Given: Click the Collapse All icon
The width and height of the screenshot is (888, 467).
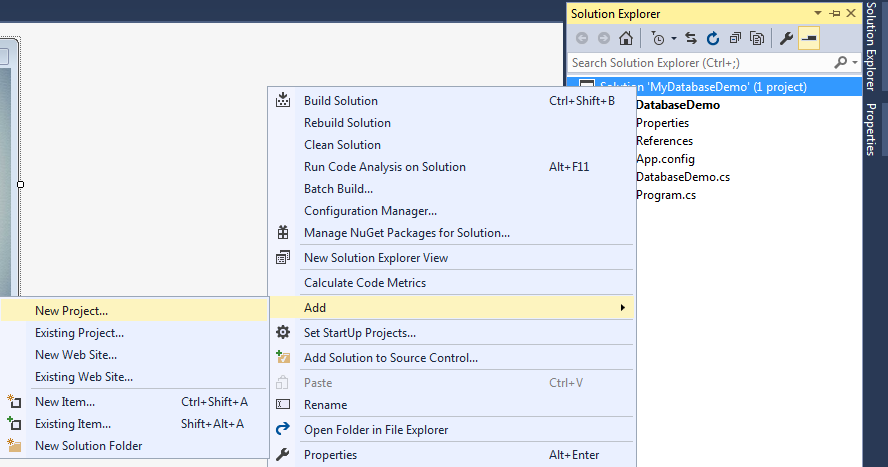Looking at the screenshot, I should [x=735, y=39].
